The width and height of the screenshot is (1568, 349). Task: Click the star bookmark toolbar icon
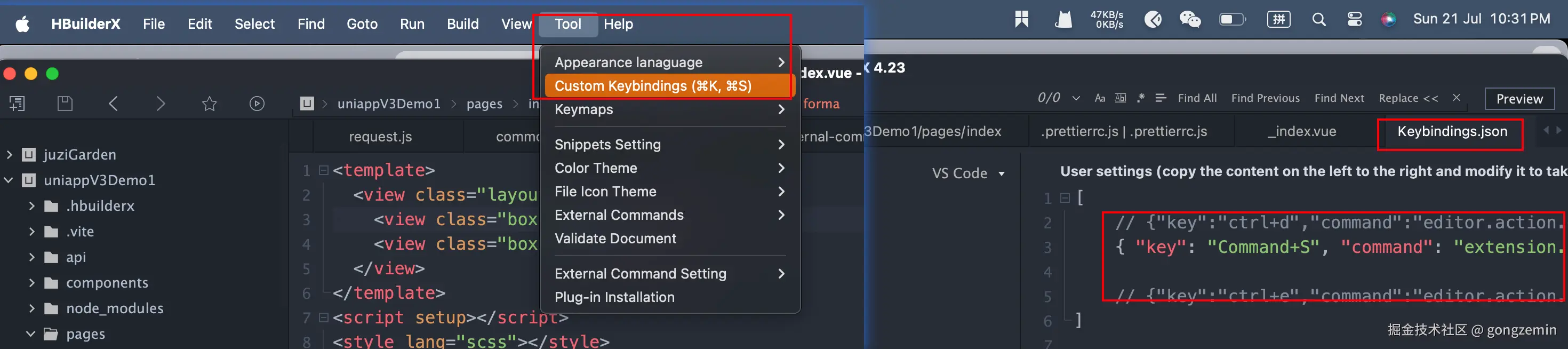[x=210, y=104]
